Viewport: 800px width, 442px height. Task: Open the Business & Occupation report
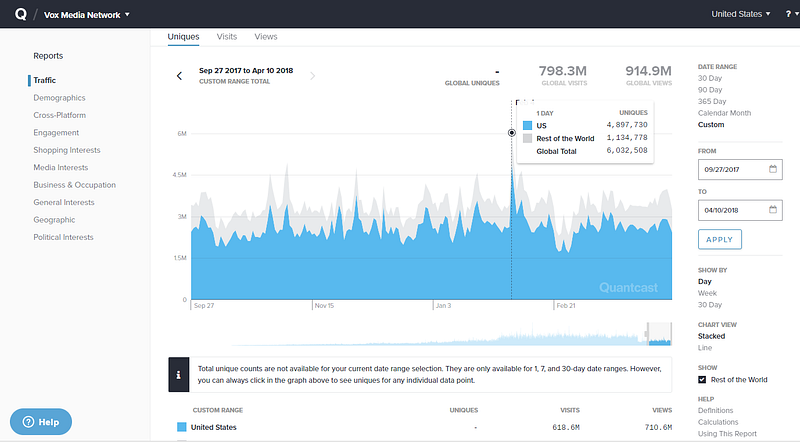pos(74,185)
